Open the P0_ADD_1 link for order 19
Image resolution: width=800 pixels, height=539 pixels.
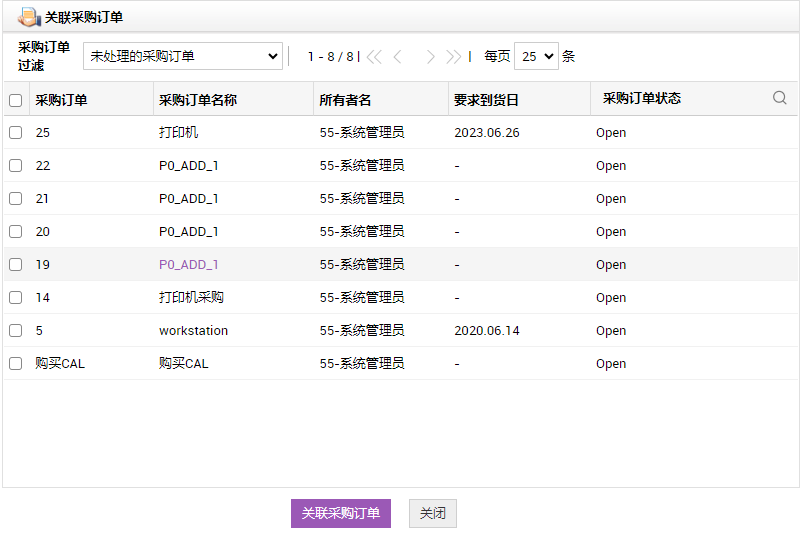[x=188, y=265]
